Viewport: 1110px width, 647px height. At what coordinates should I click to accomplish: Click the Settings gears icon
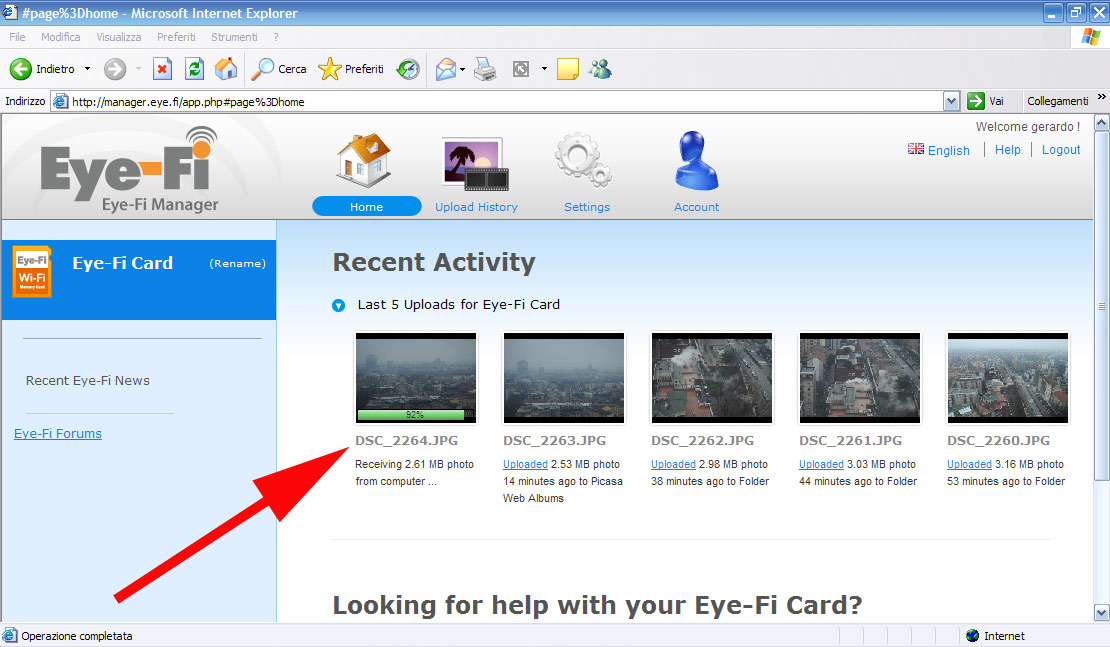pyautogui.click(x=584, y=160)
